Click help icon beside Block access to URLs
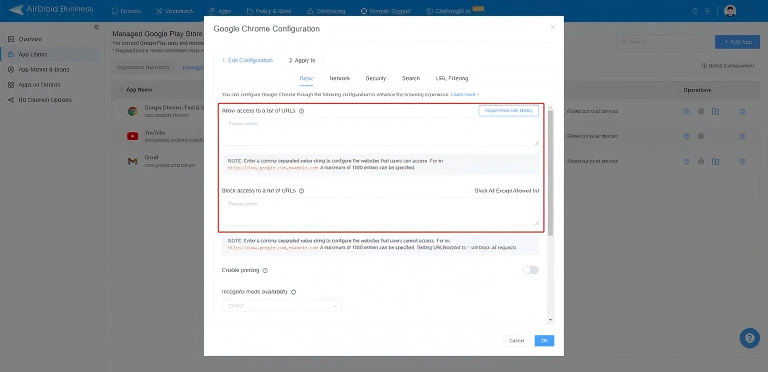This screenshot has height=372, width=768. 301,191
